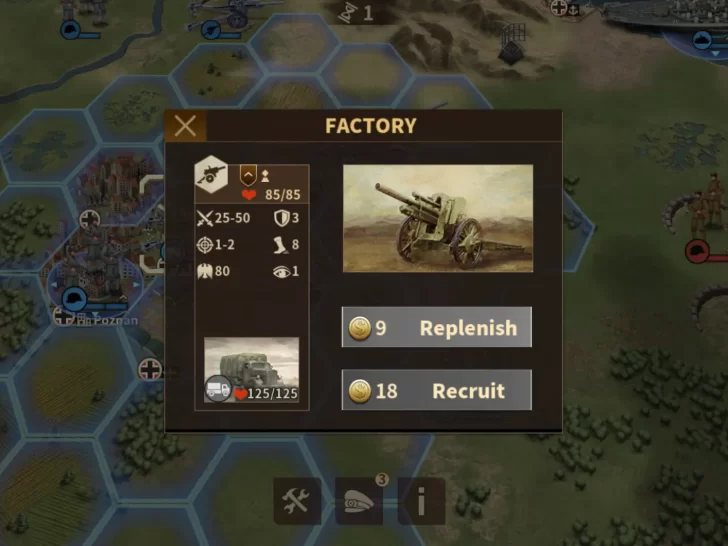Screen dimensions: 728x546
Task: Click the eagle emblem stat icon
Action: tap(205, 271)
